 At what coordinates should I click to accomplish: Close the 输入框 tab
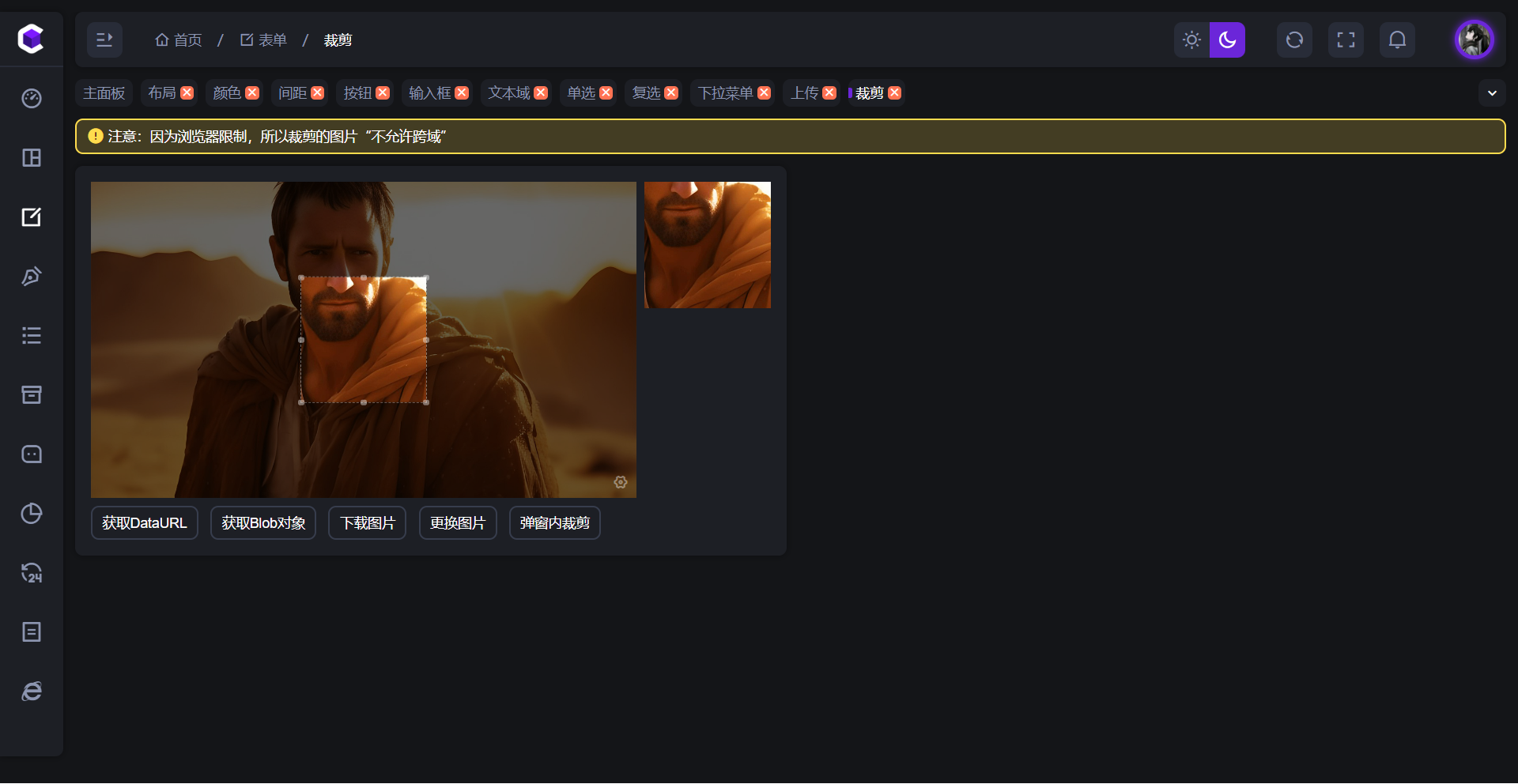[463, 93]
